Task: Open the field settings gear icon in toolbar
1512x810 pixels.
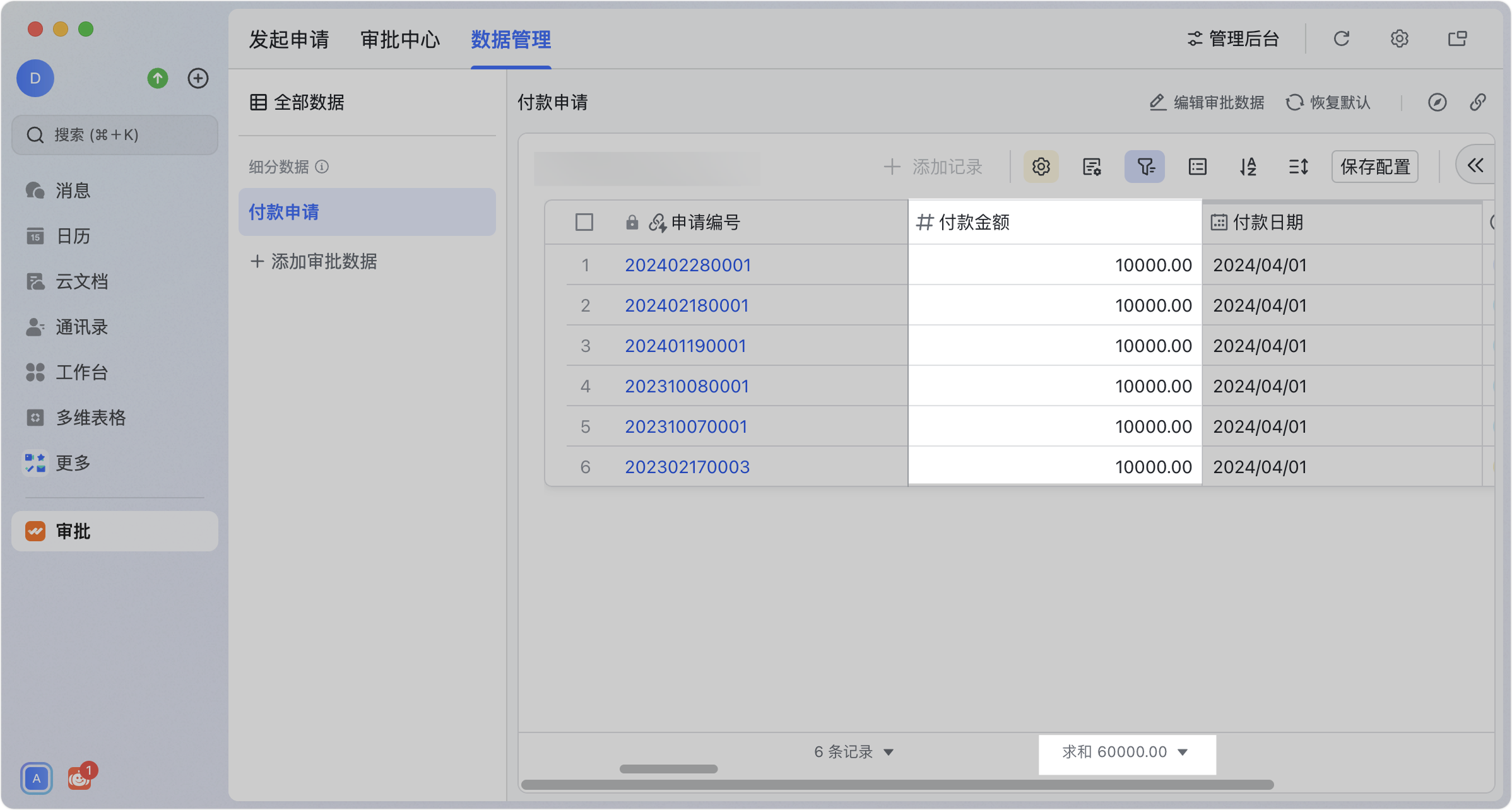Action: pyautogui.click(x=1041, y=167)
